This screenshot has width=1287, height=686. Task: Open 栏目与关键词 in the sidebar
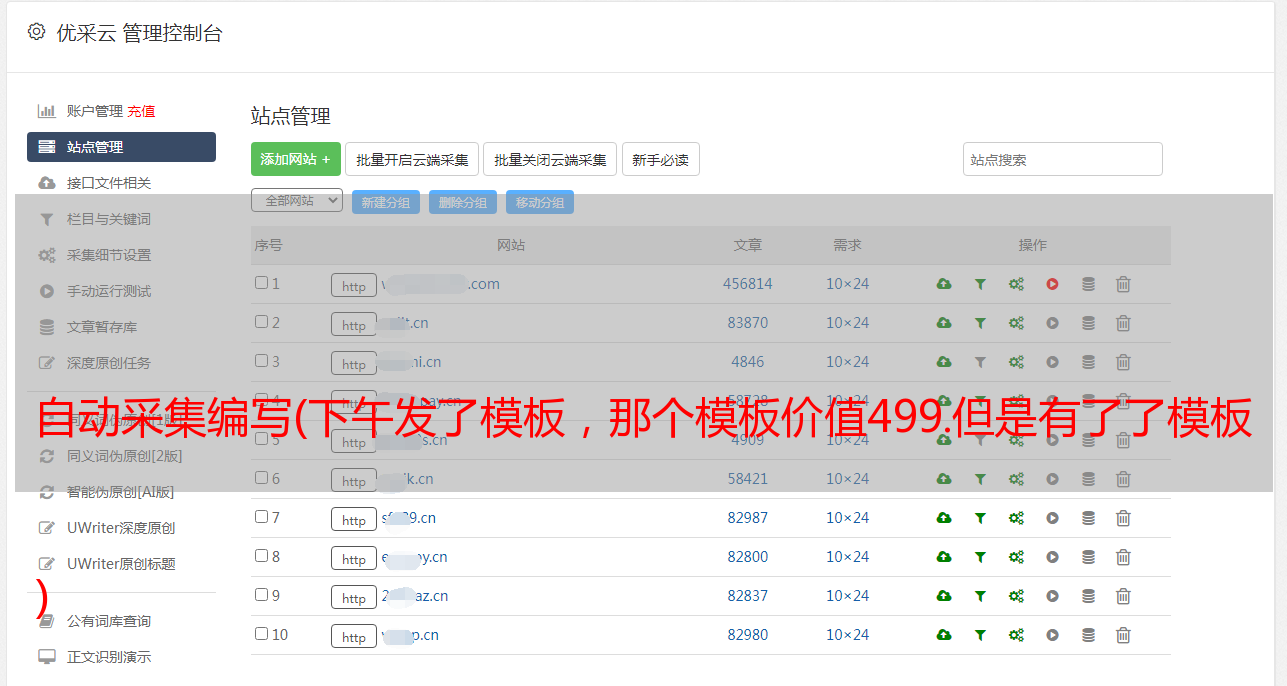[109, 219]
